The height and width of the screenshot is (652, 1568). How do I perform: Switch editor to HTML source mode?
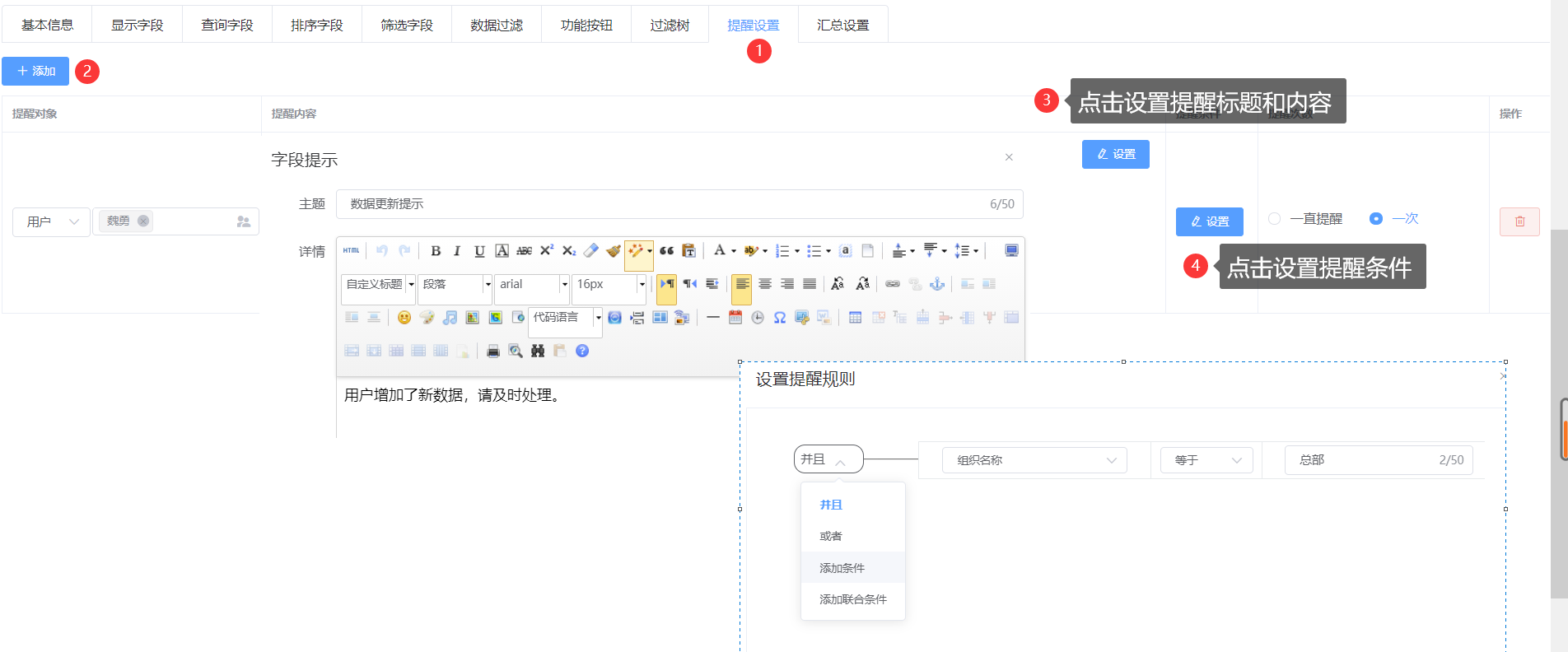point(352,251)
